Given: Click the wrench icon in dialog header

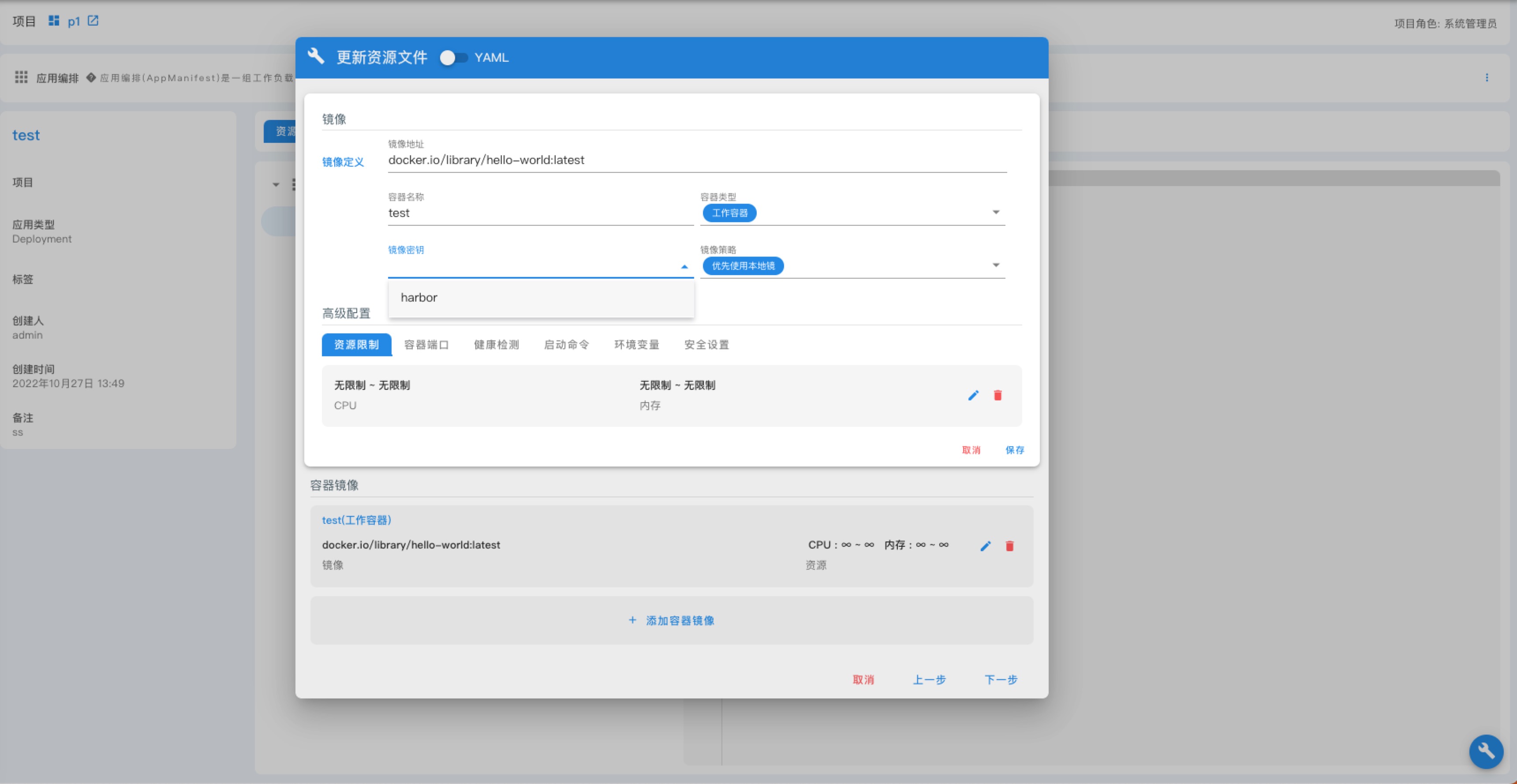Looking at the screenshot, I should point(316,56).
